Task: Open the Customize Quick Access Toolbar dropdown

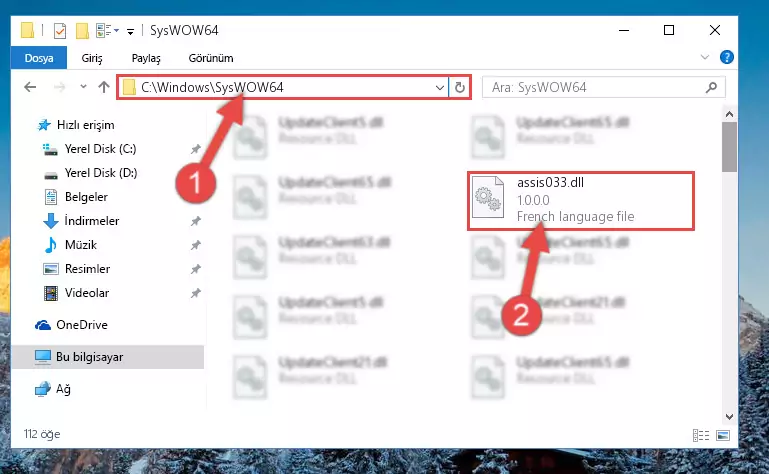Action: pos(130,32)
